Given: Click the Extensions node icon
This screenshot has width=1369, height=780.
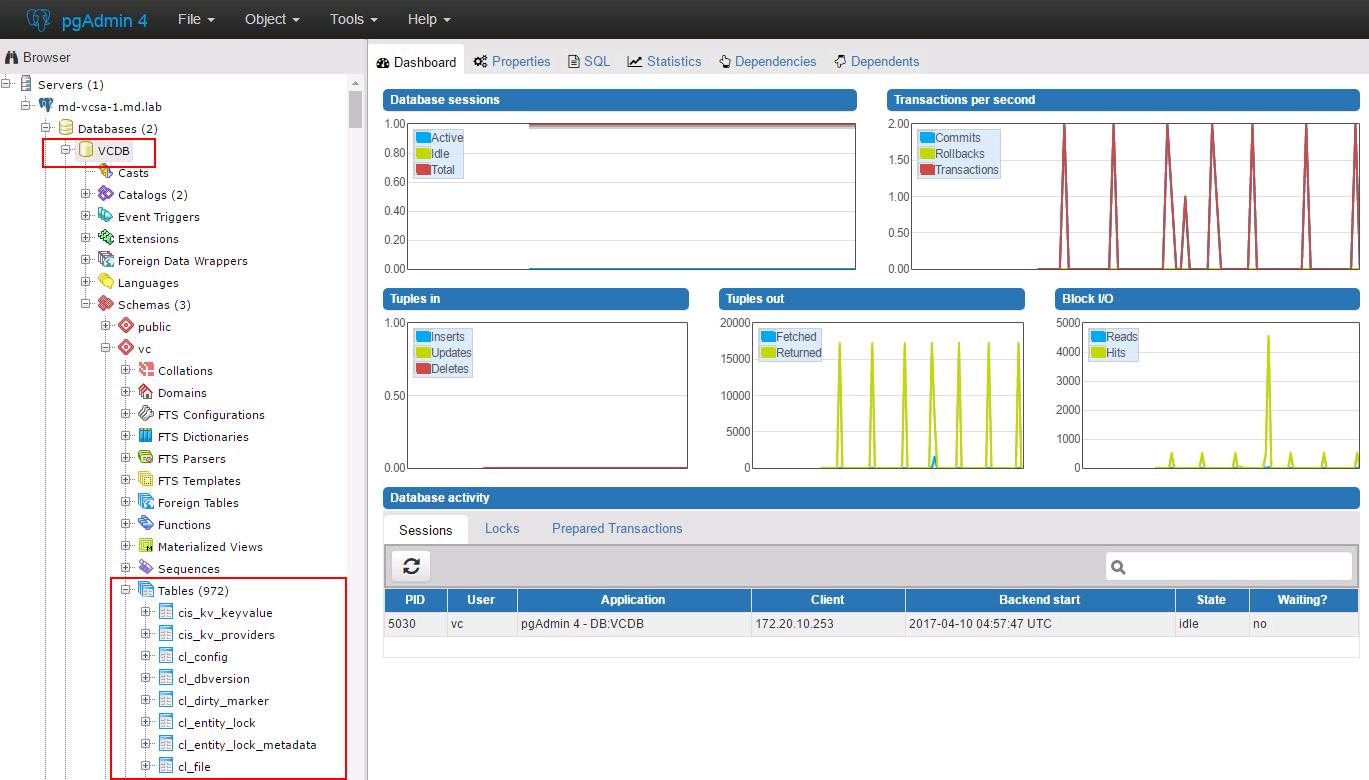Looking at the screenshot, I should pyautogui.click(x=106, y=239).
